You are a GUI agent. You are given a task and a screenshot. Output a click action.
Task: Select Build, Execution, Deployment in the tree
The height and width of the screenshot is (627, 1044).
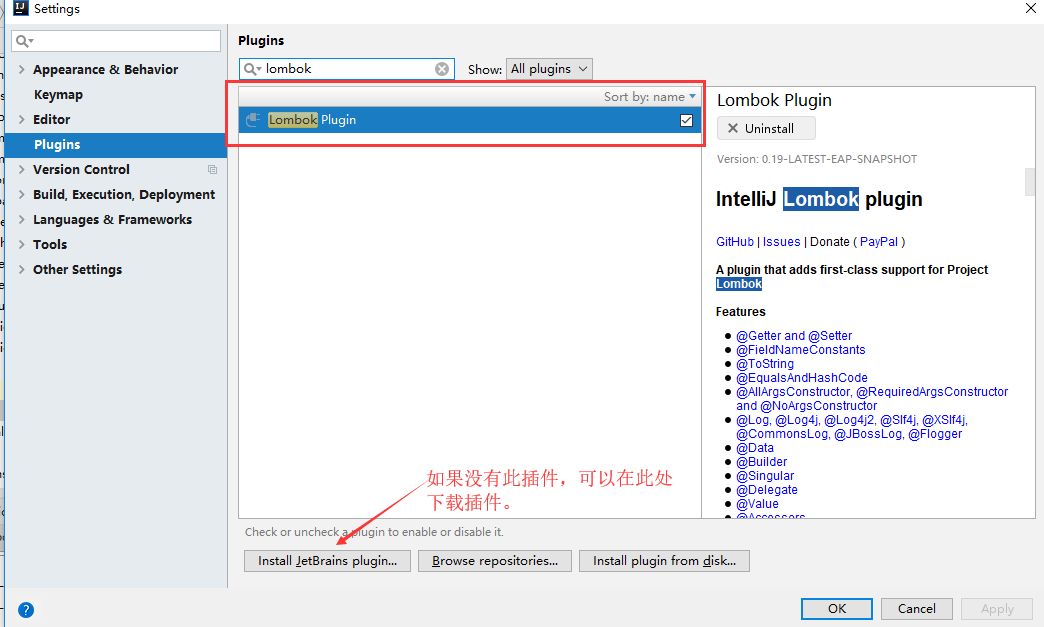point(124,194)
